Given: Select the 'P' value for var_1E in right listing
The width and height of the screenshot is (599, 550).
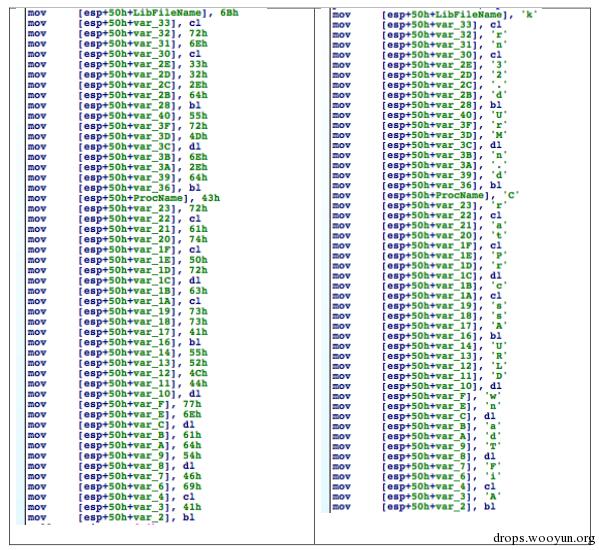Looking at the screenshot, I should 499,256.
